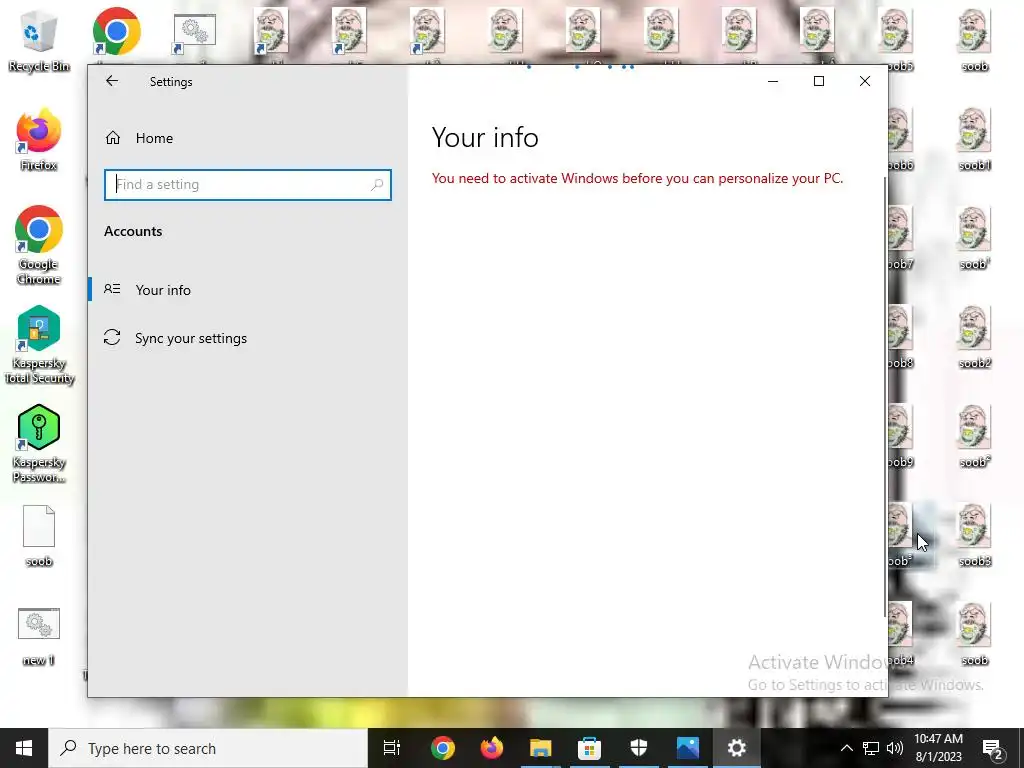Click the Accounts section heading
1024x768 pixels.
pos(133,231)
